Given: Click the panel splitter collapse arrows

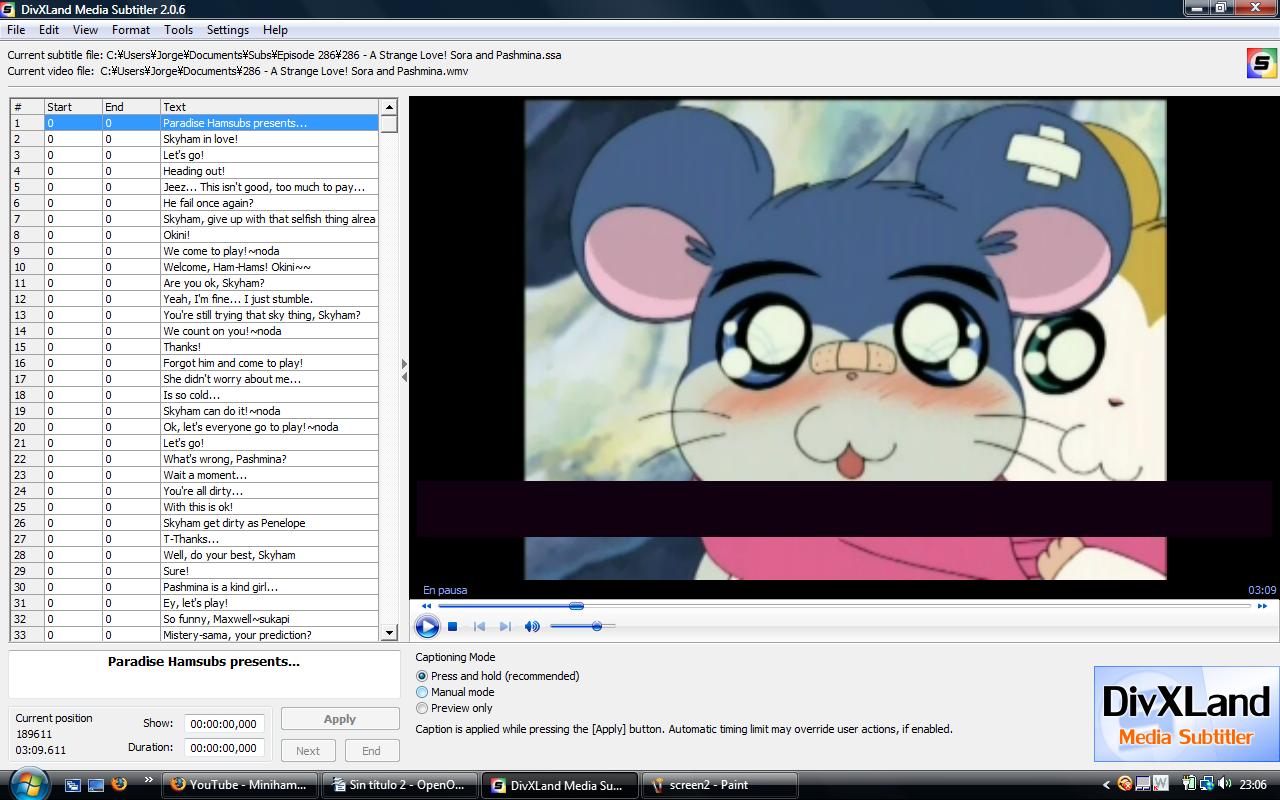Looking at the screenshot, I should (404, 370).
